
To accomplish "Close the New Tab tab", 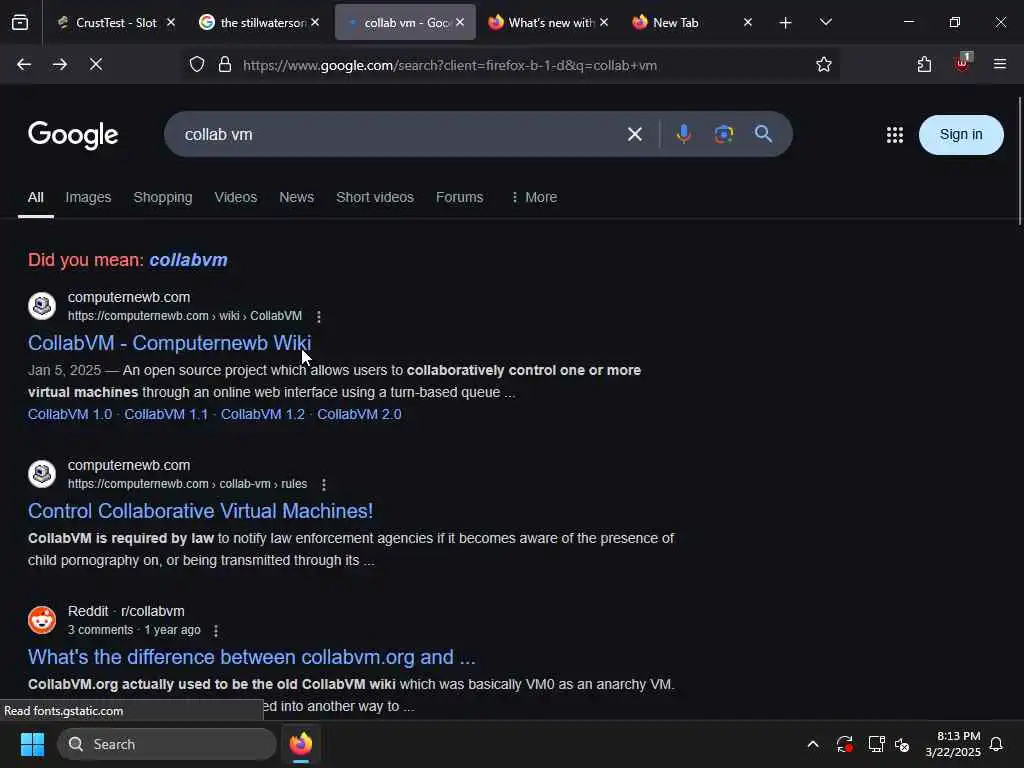I will tap(748, 22).
